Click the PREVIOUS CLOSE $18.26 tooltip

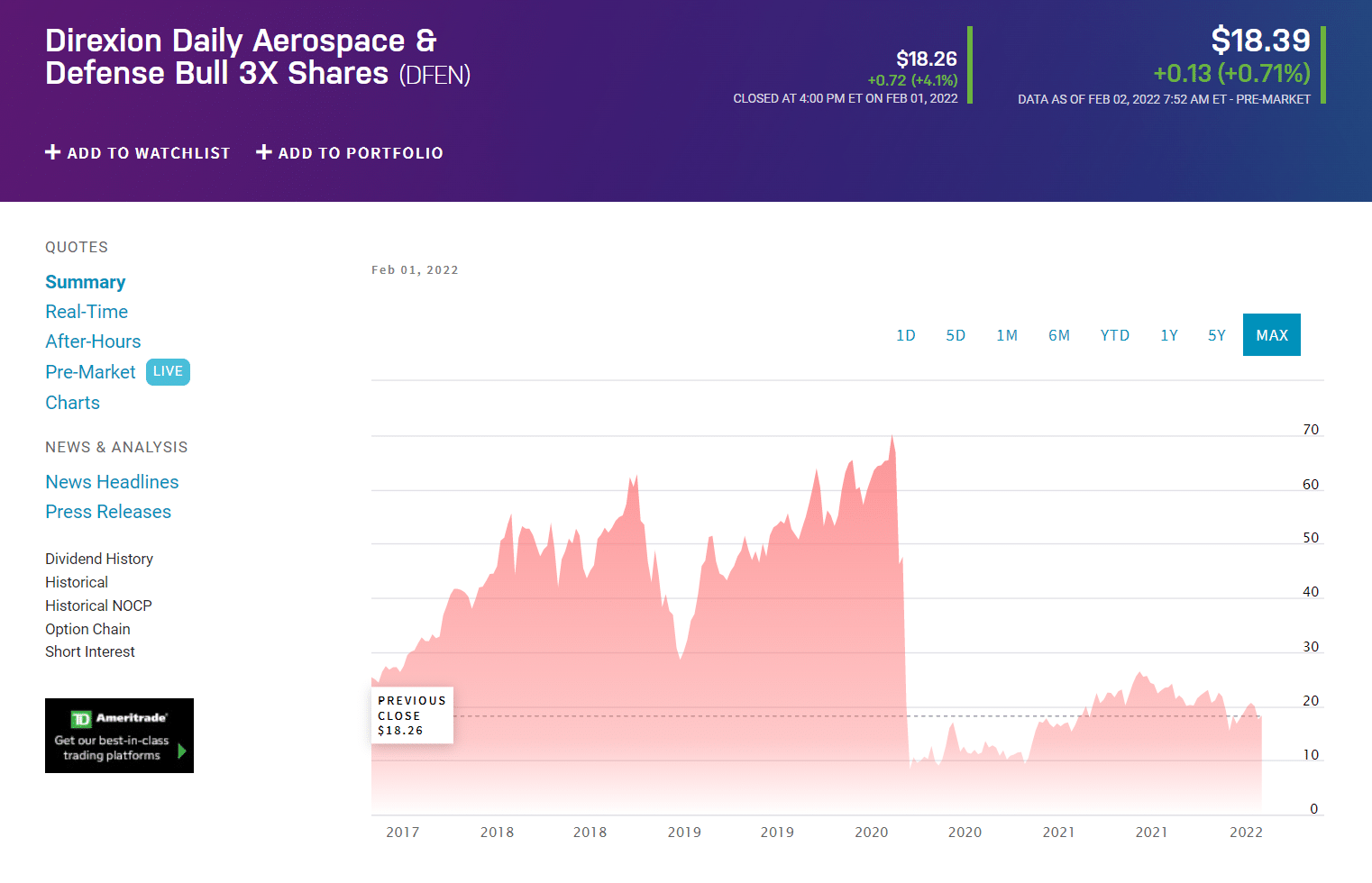(411, 715)
